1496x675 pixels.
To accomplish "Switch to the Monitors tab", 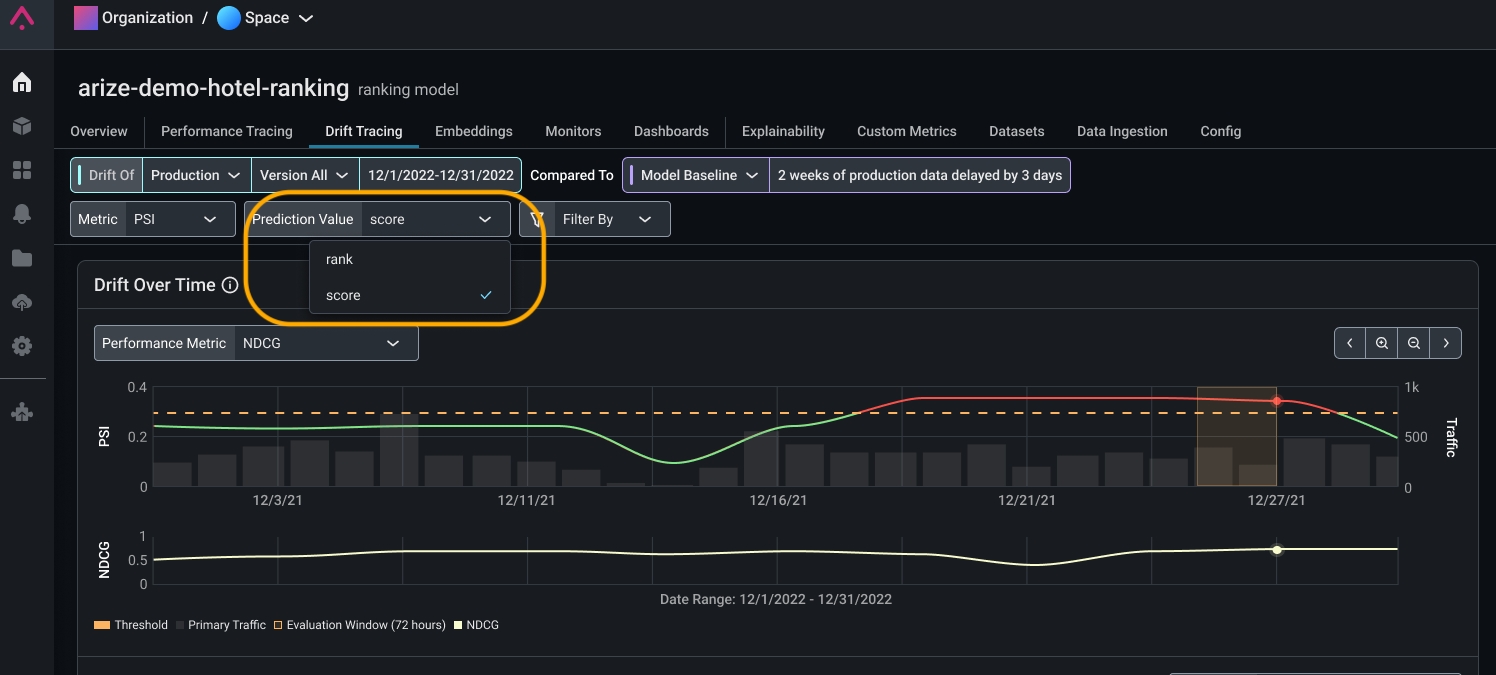I will 573,131.
